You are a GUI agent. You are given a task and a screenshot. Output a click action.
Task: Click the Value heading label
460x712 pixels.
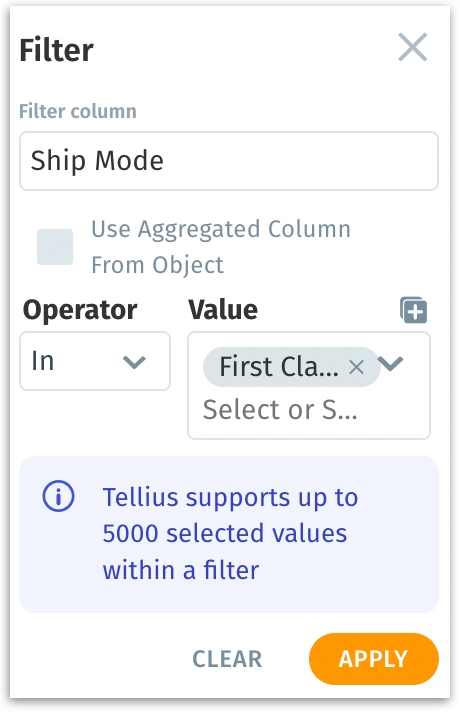223,310
